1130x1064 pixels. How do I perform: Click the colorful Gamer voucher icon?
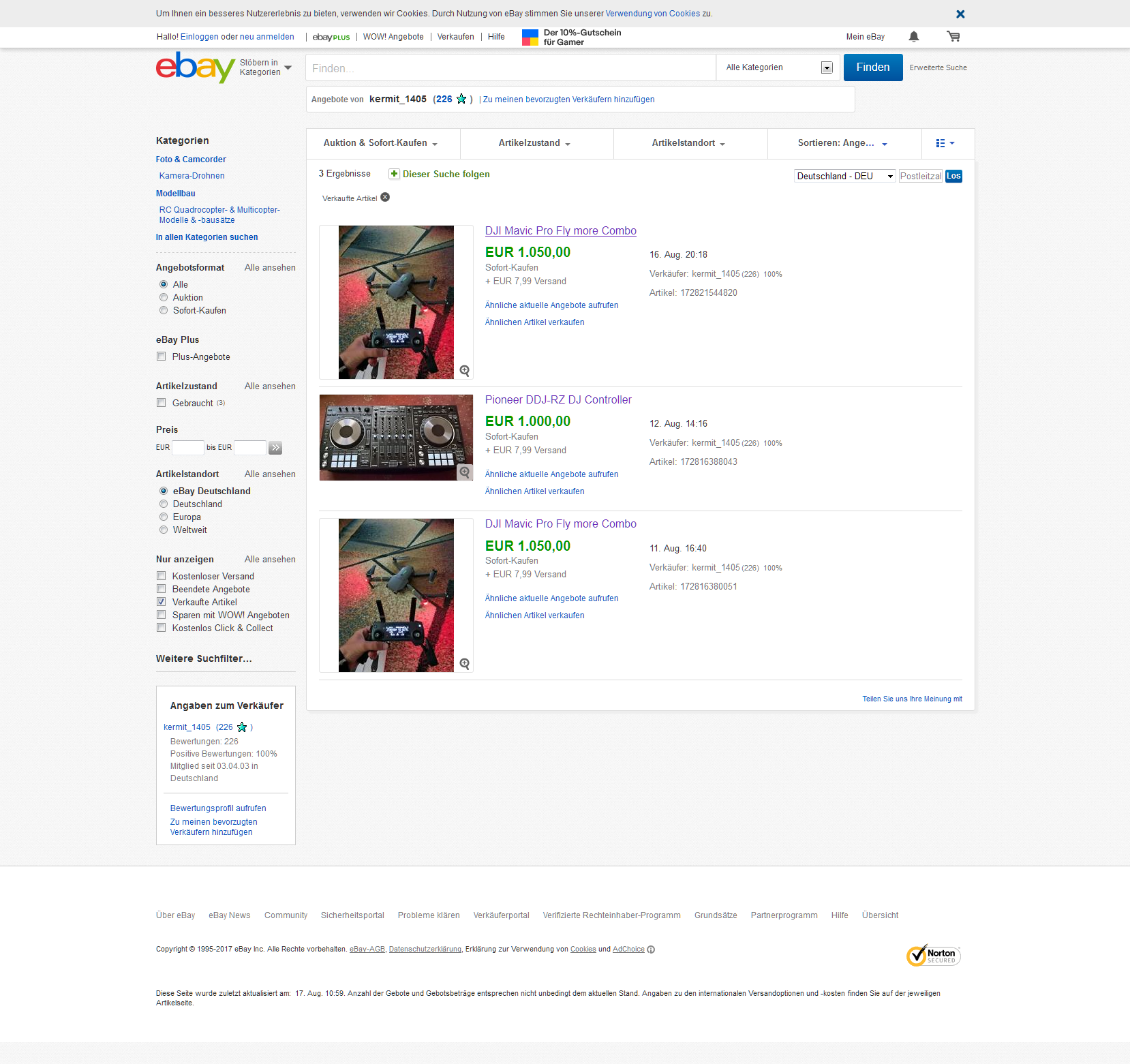(530, 37)
